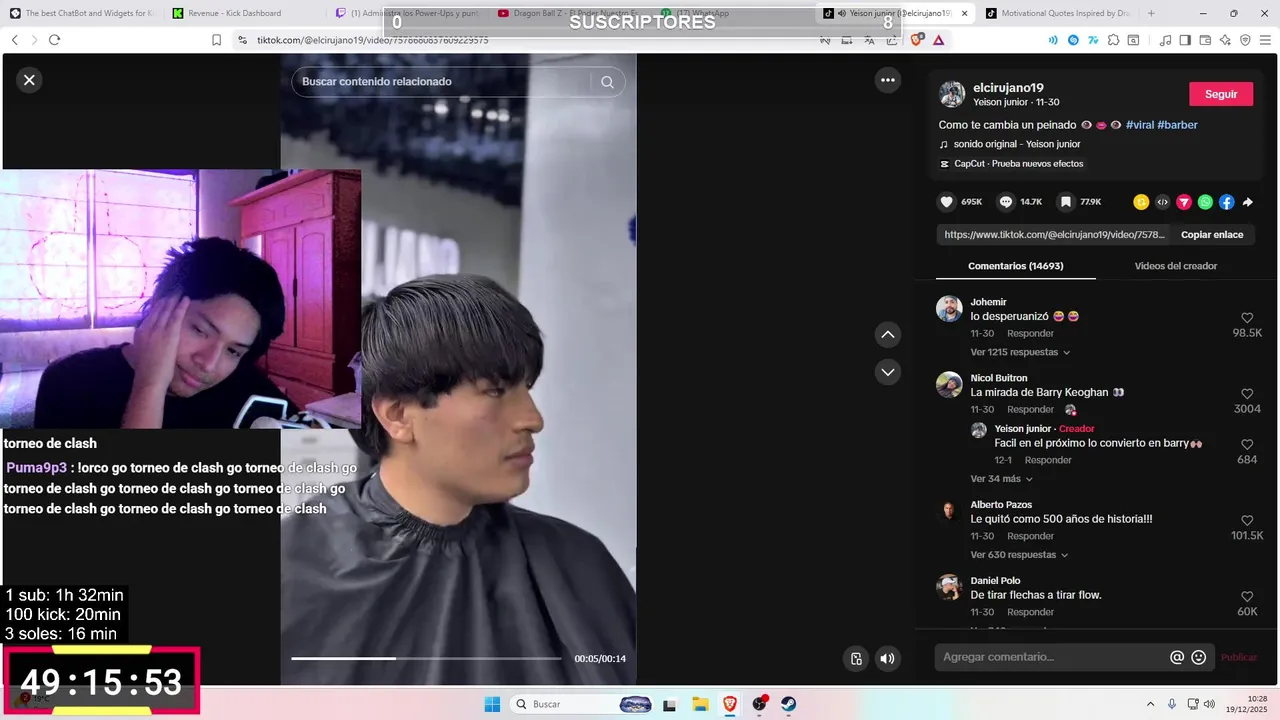Click 'Buscar contenido relacionado' search field
The width and height of the screenshot is (1280, 720).
(x=443, y=82)
